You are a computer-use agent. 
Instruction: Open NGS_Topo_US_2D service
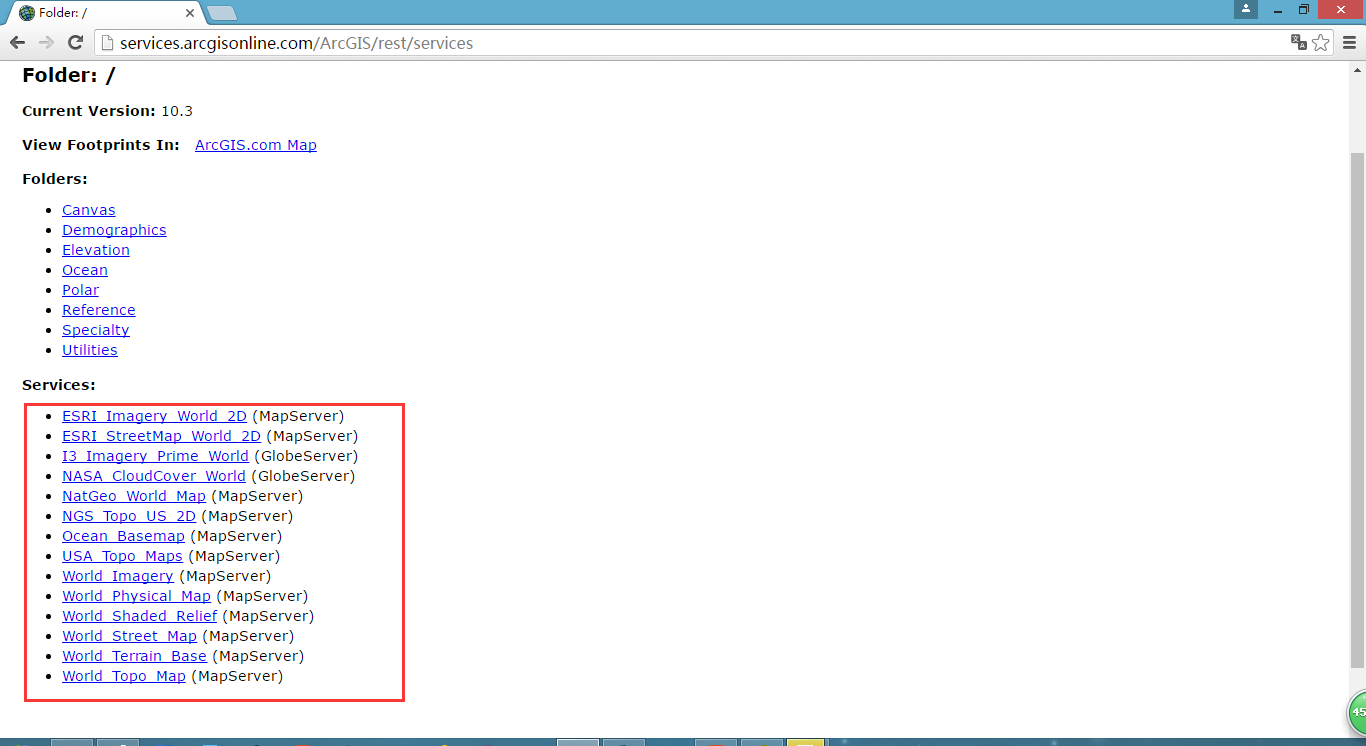(129, 516)
